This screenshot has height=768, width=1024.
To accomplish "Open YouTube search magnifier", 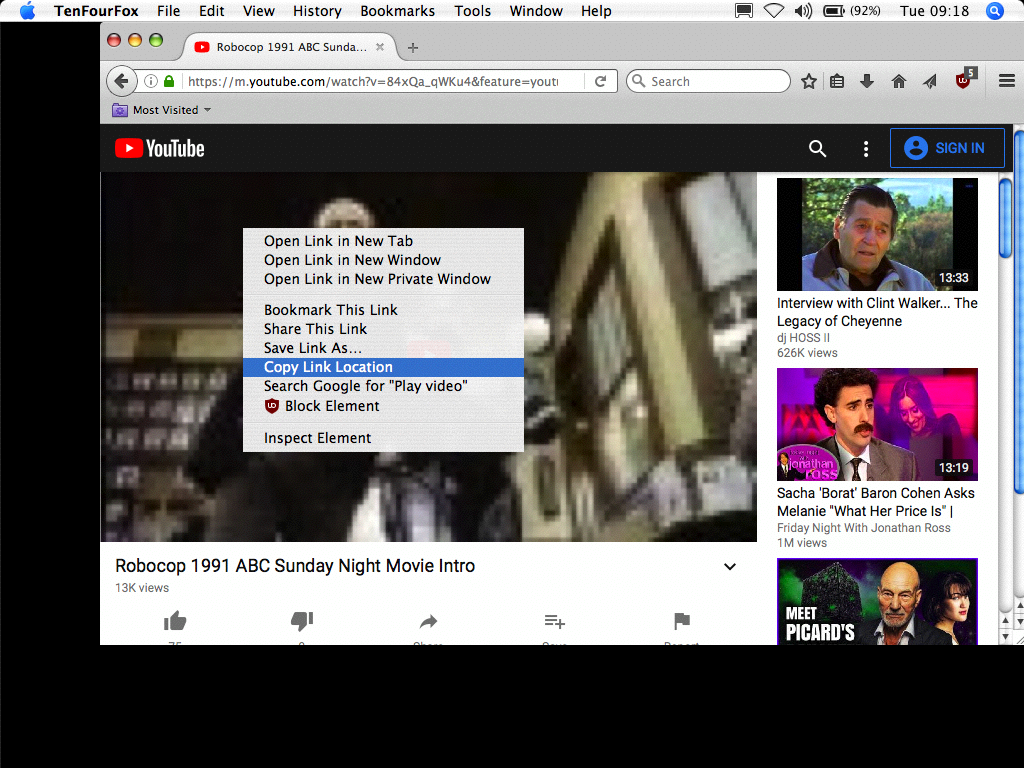I will click(817, 149).
